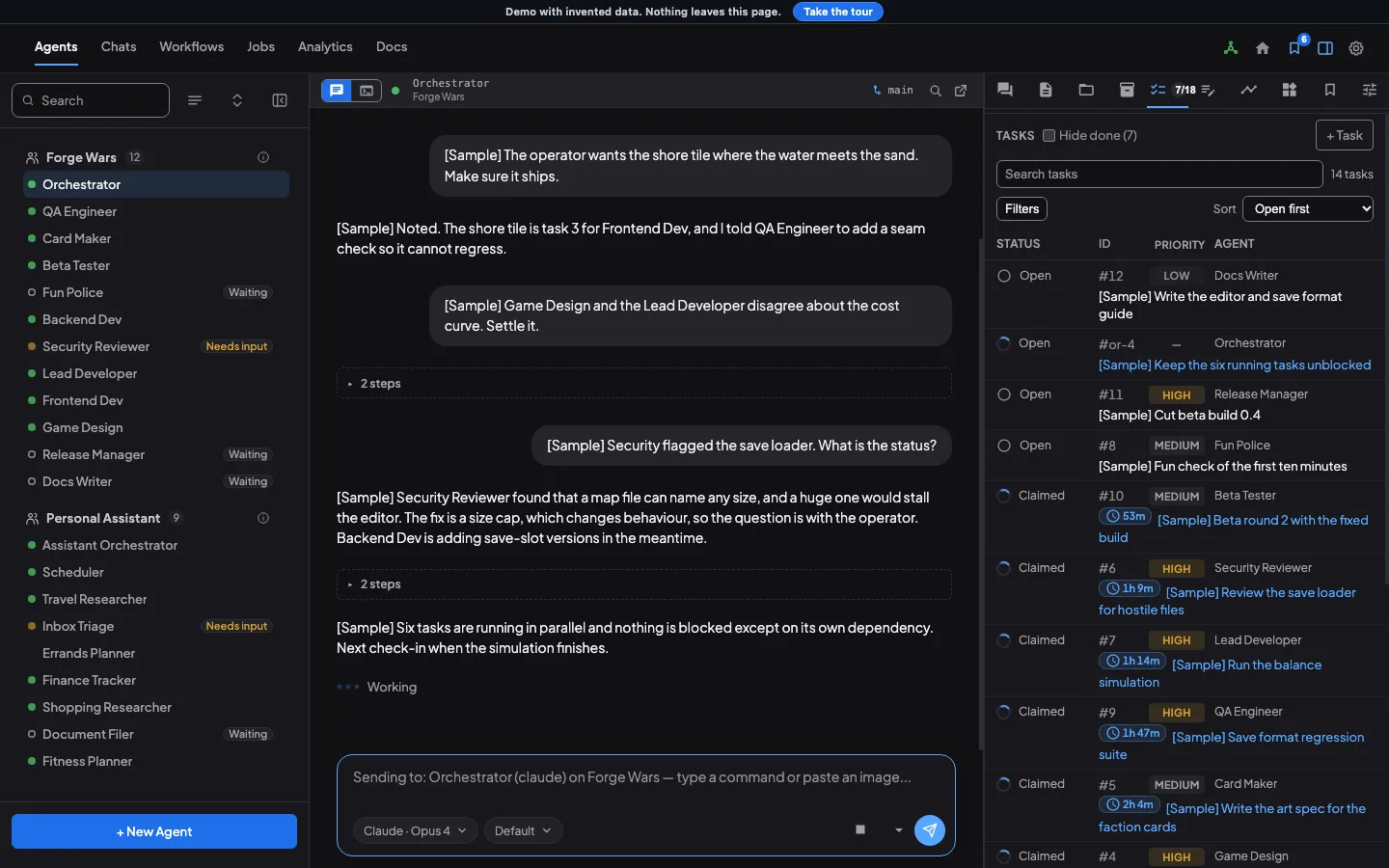Tick the Hide done (7) checkbox
Viewport: 1389px width, 868px height.
(x=1049, y=136)
